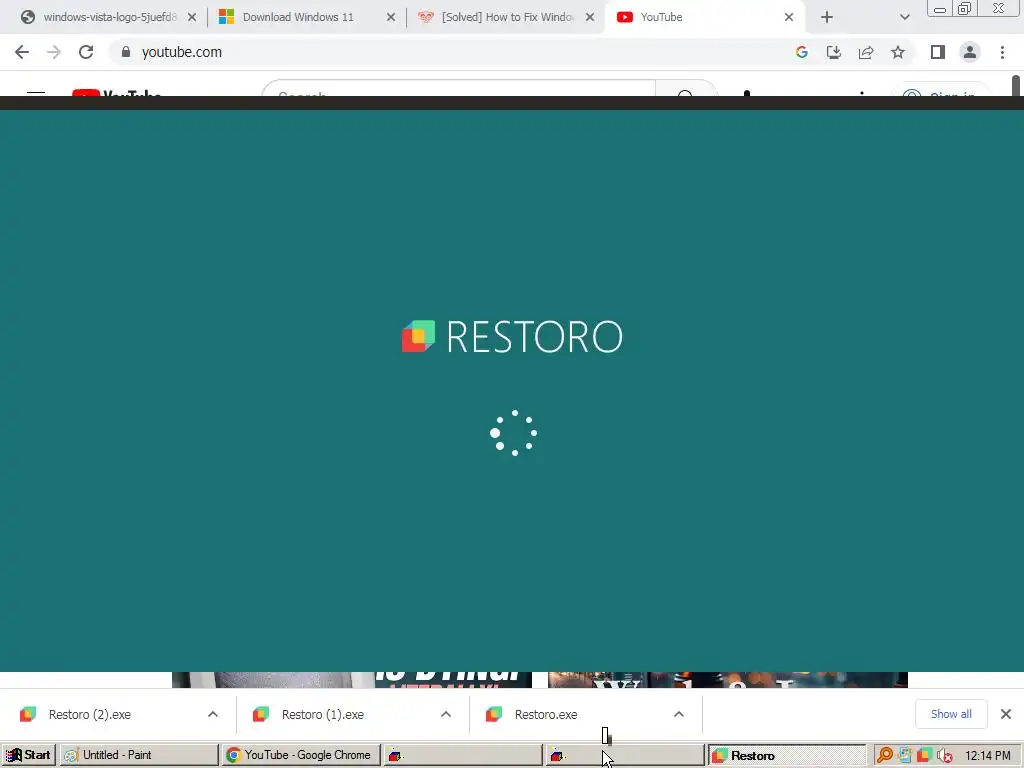Open Restoro (1).exe download

(323, 714)
